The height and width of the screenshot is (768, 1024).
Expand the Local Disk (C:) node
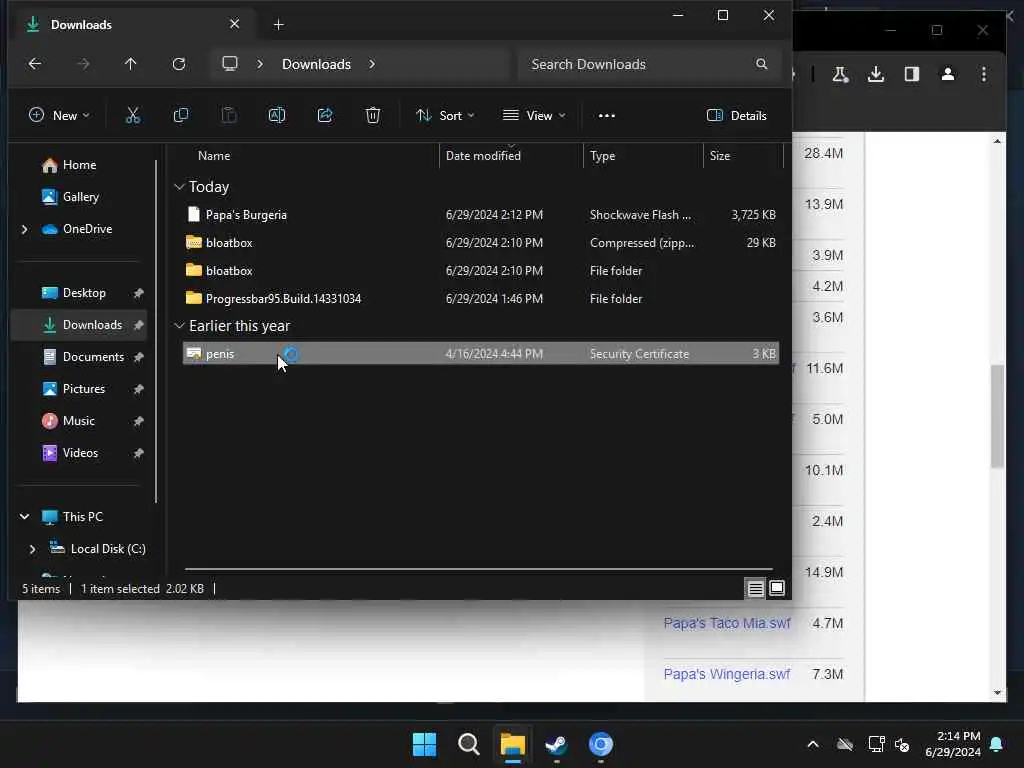point(33,549)
